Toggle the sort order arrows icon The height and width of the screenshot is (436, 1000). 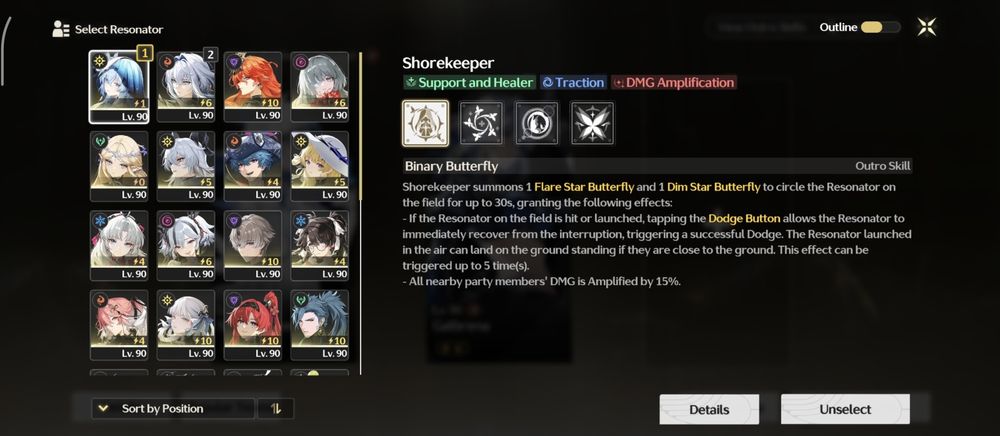276,409
